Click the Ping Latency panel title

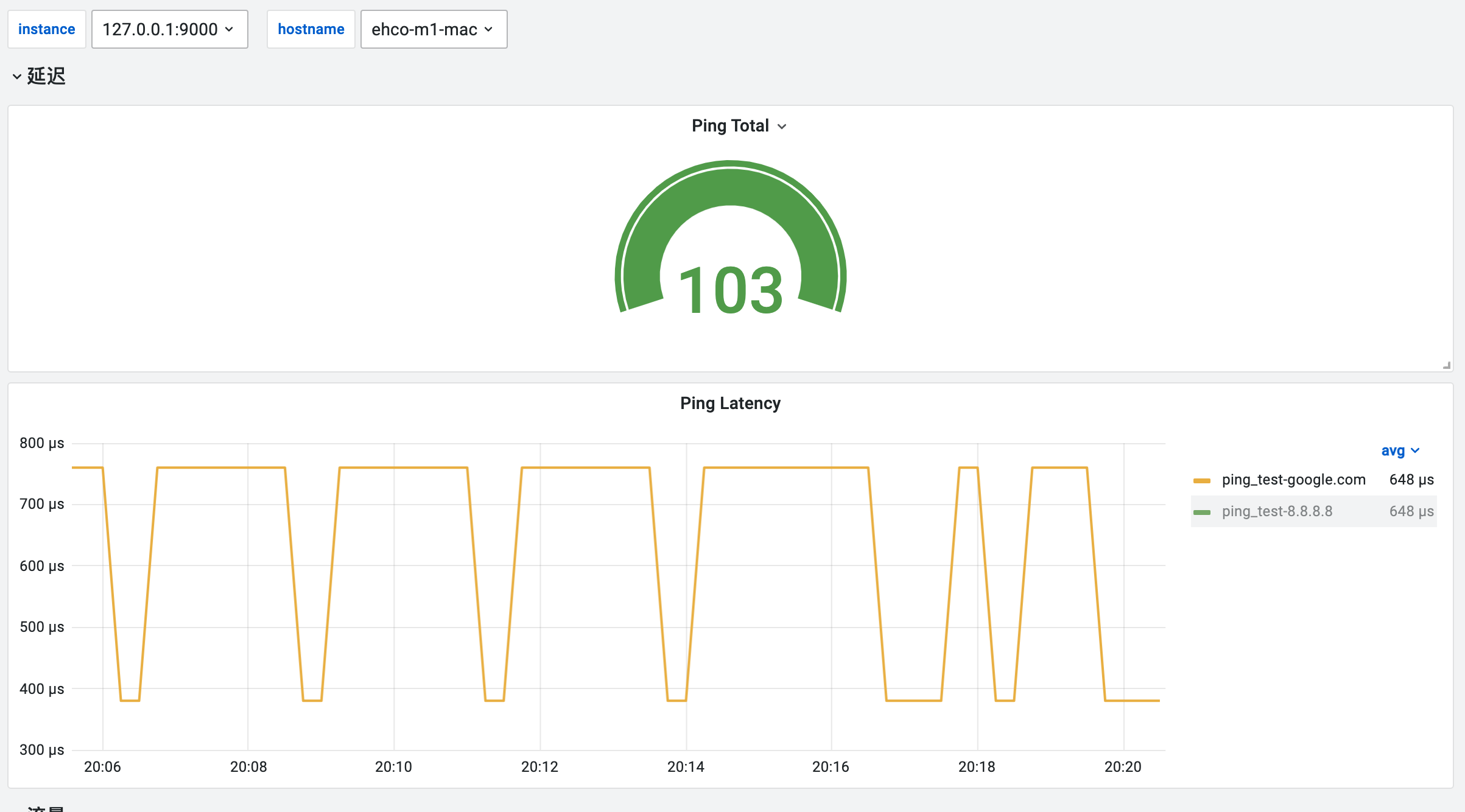point(730,404)
